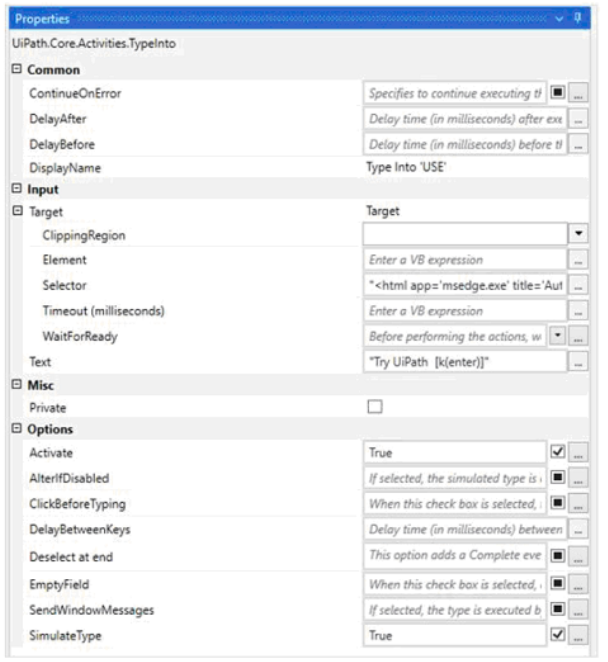
Task: Click the Activate value field
Action: (455, 453)
